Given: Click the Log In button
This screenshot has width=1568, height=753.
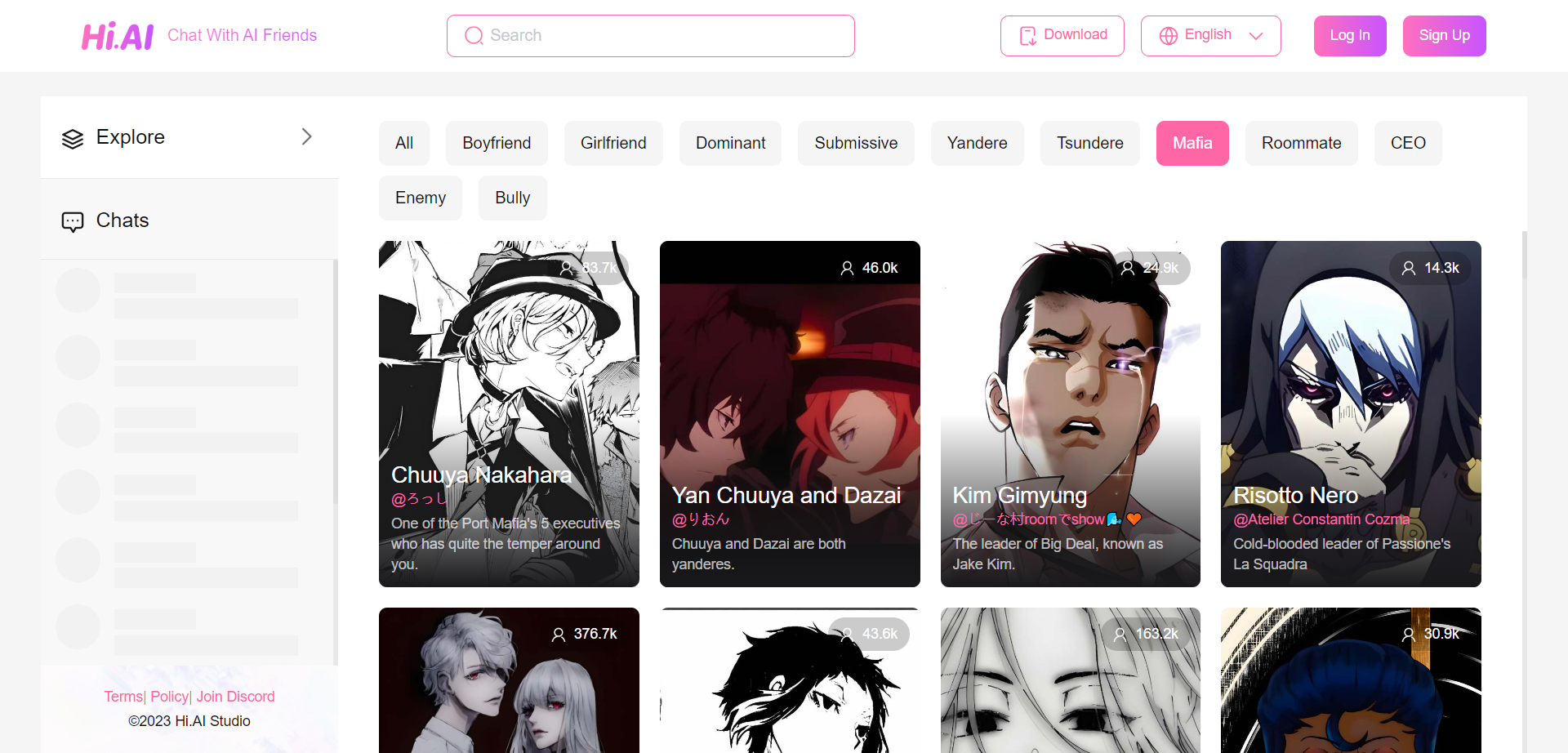Looking at the screenshot, I should (x=1350, y=36).
